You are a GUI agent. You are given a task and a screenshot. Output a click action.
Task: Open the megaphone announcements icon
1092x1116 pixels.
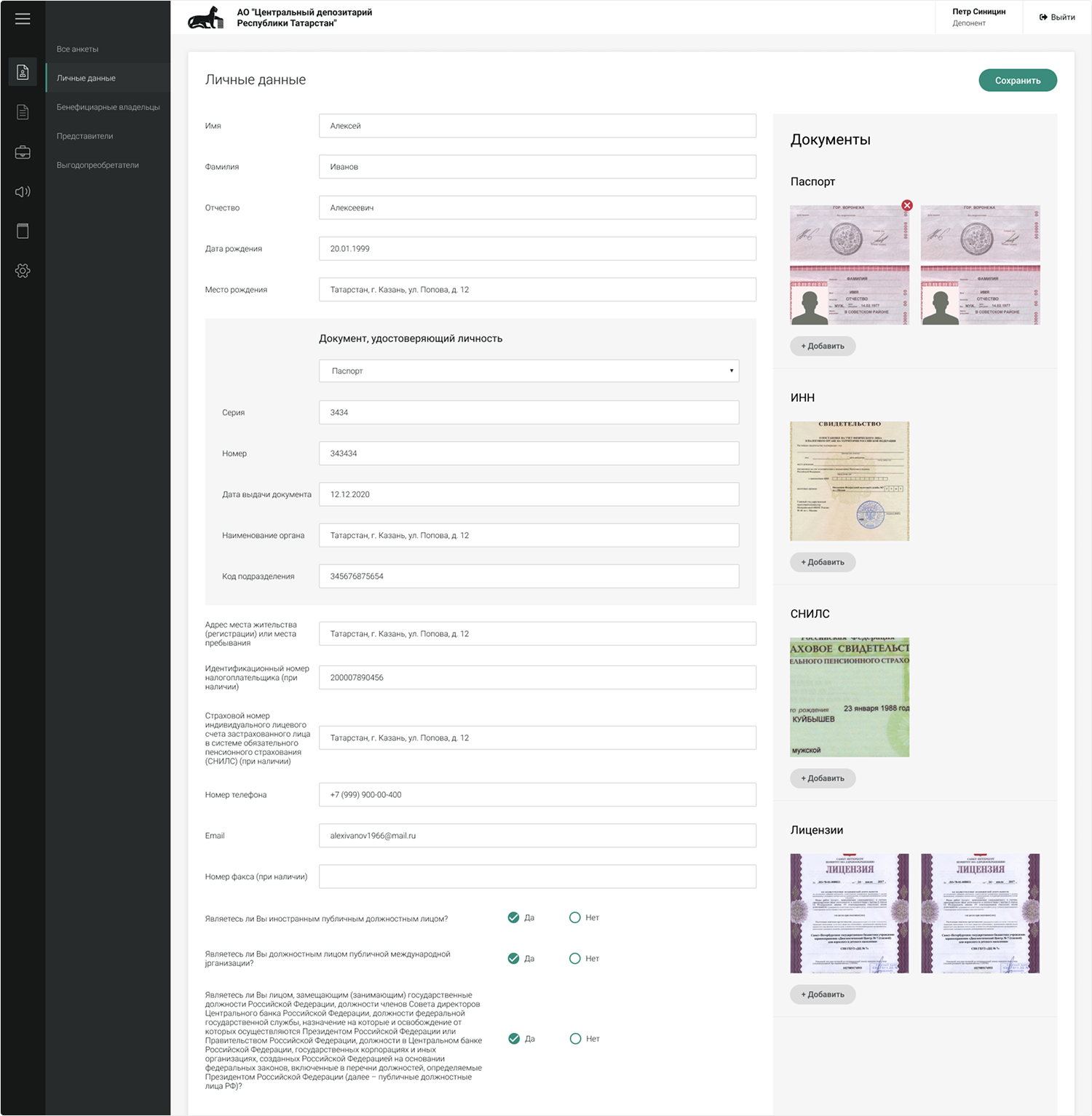(x=23, y=191)
